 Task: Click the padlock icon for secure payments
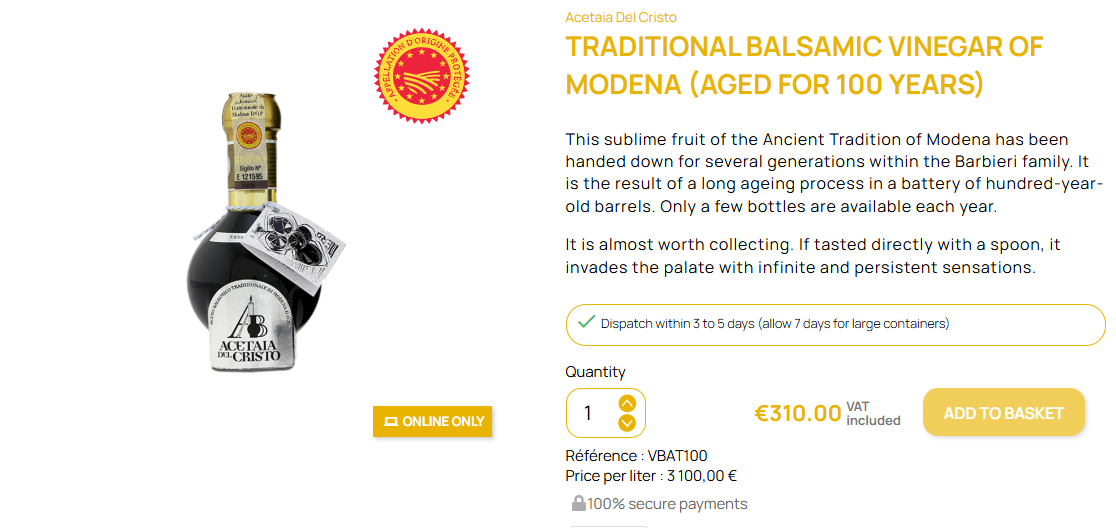pyautogui.click(x=578, y=503)
